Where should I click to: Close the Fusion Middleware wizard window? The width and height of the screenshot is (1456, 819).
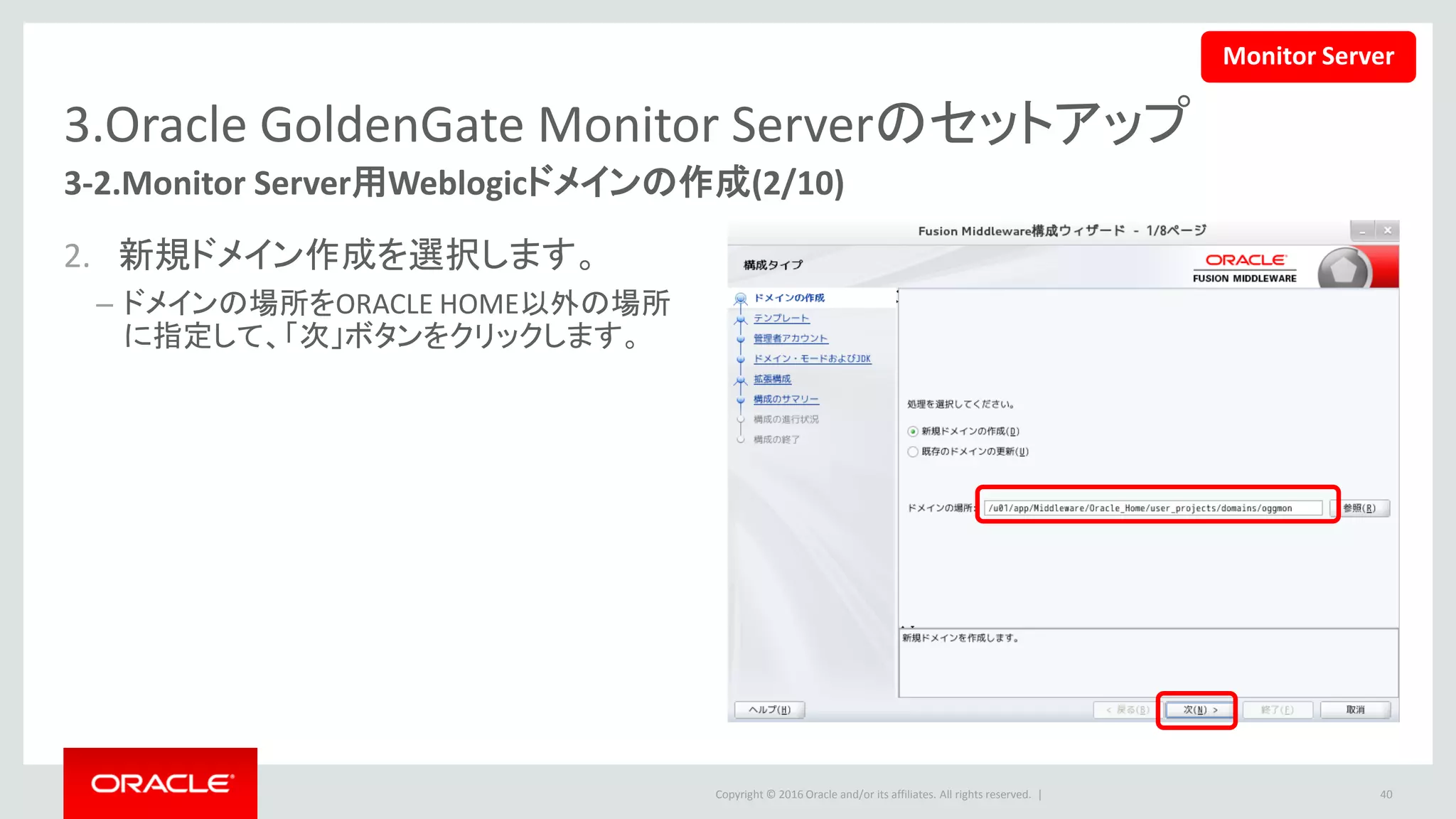coord(1387,230)
